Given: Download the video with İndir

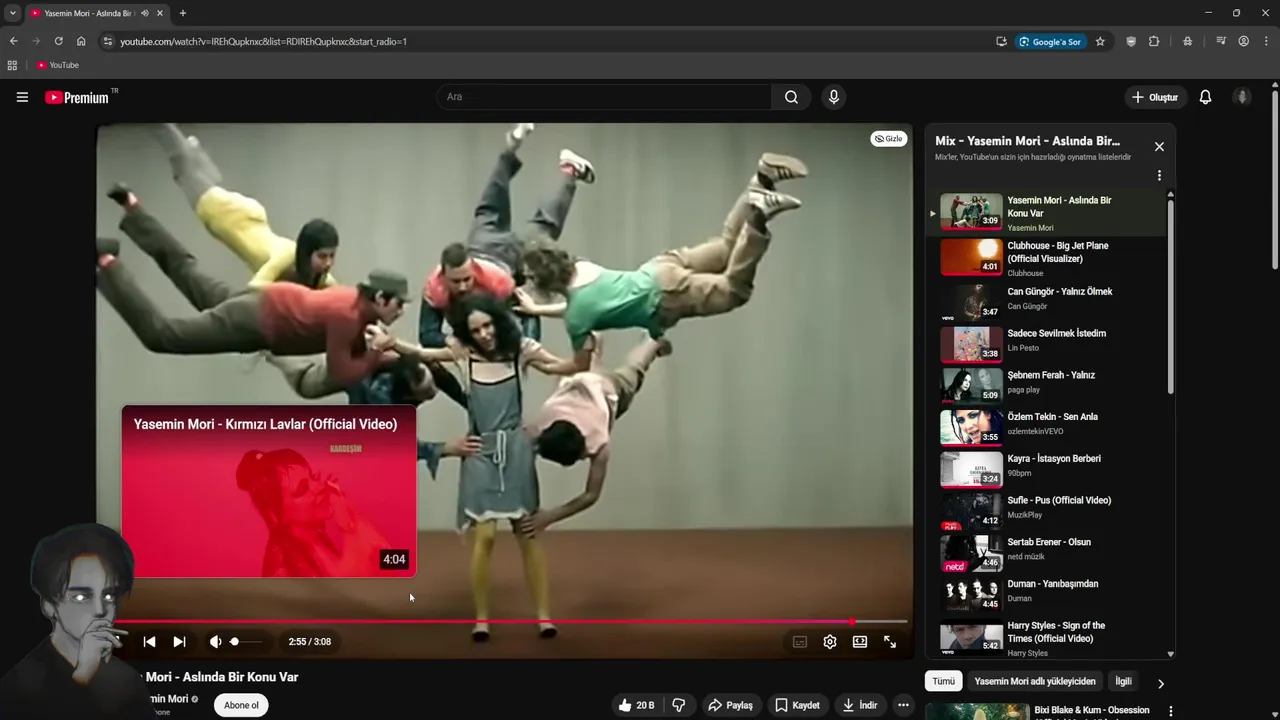Looking at the screenshot, I should click(x=859, y=705).
